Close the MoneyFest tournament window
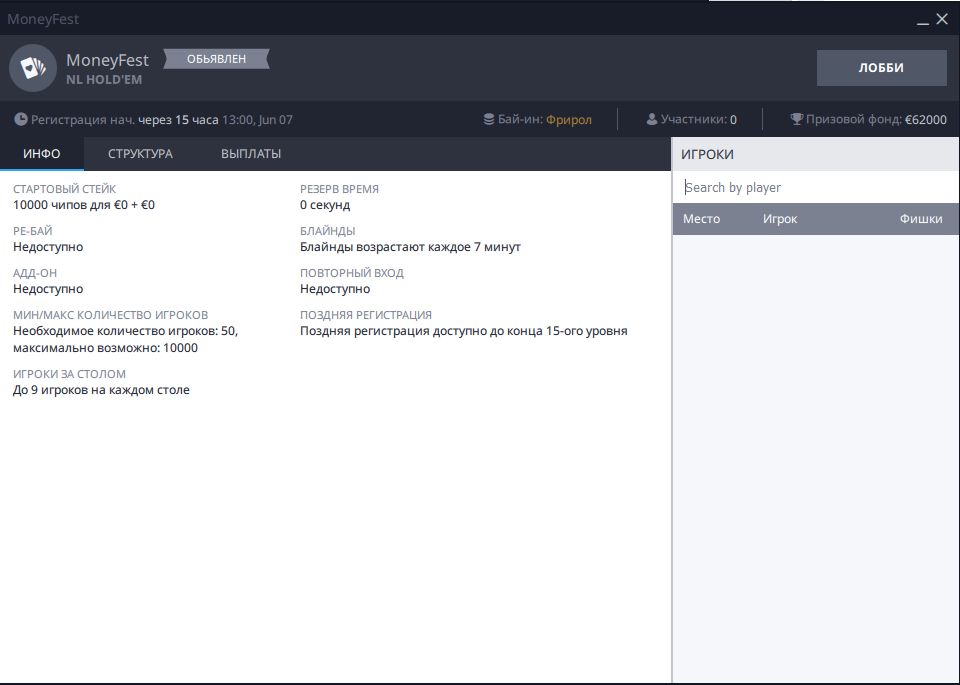 click(942, 19)
